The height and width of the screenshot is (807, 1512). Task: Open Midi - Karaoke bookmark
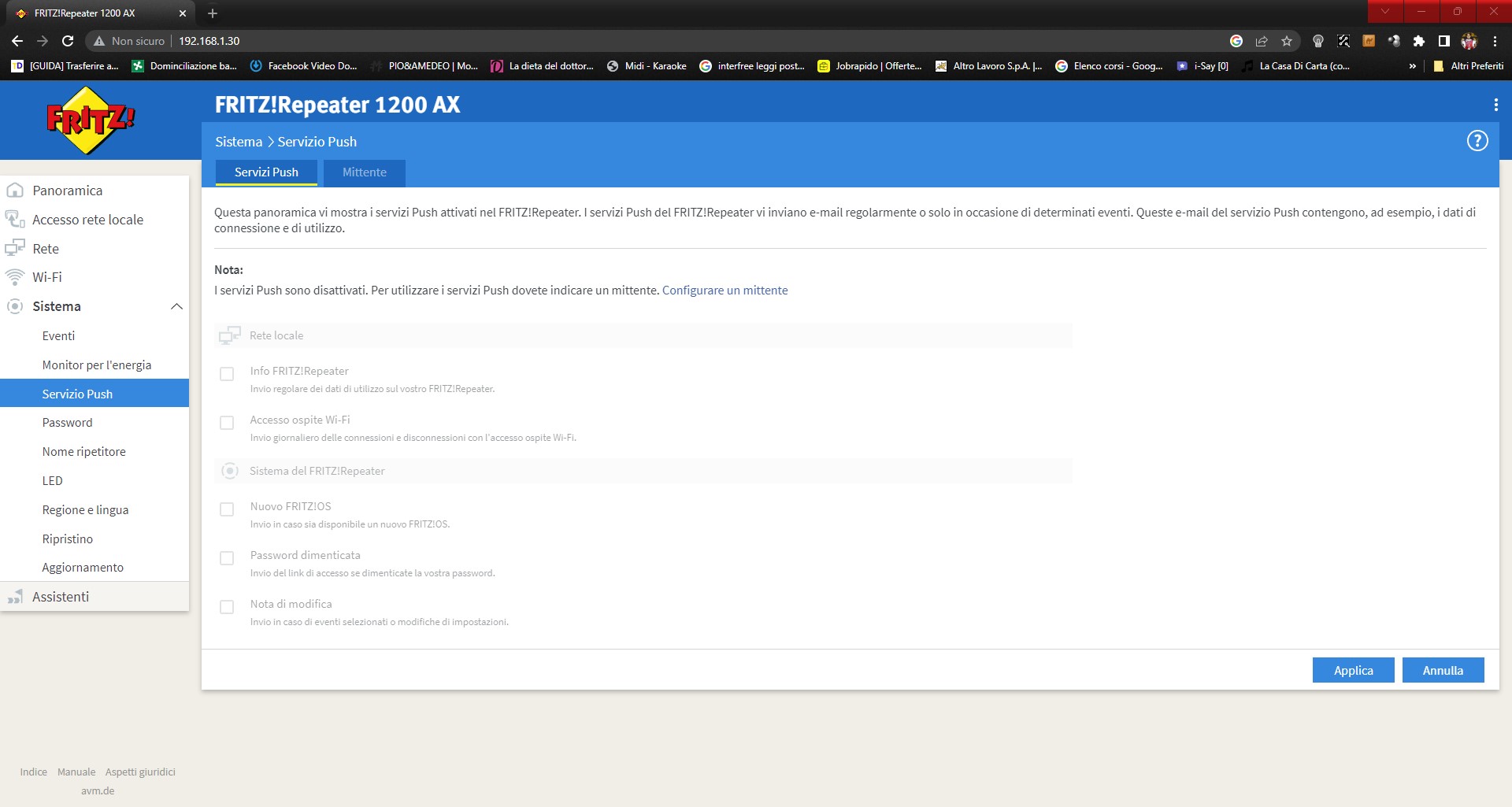647,66
